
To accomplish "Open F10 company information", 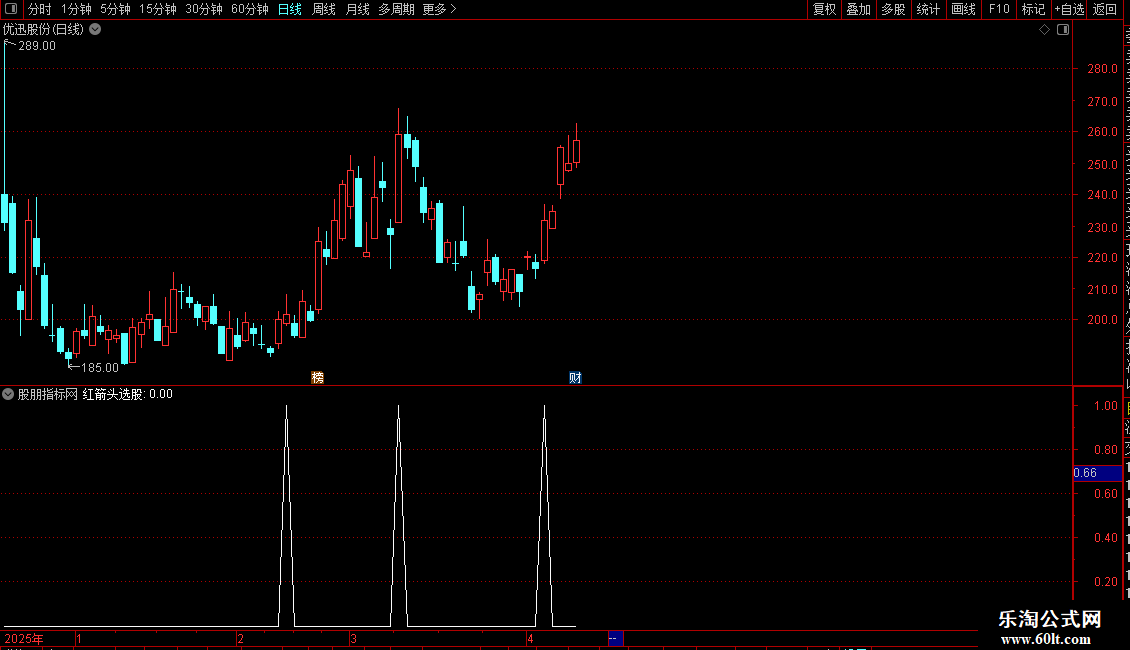I will pos(999,9).
